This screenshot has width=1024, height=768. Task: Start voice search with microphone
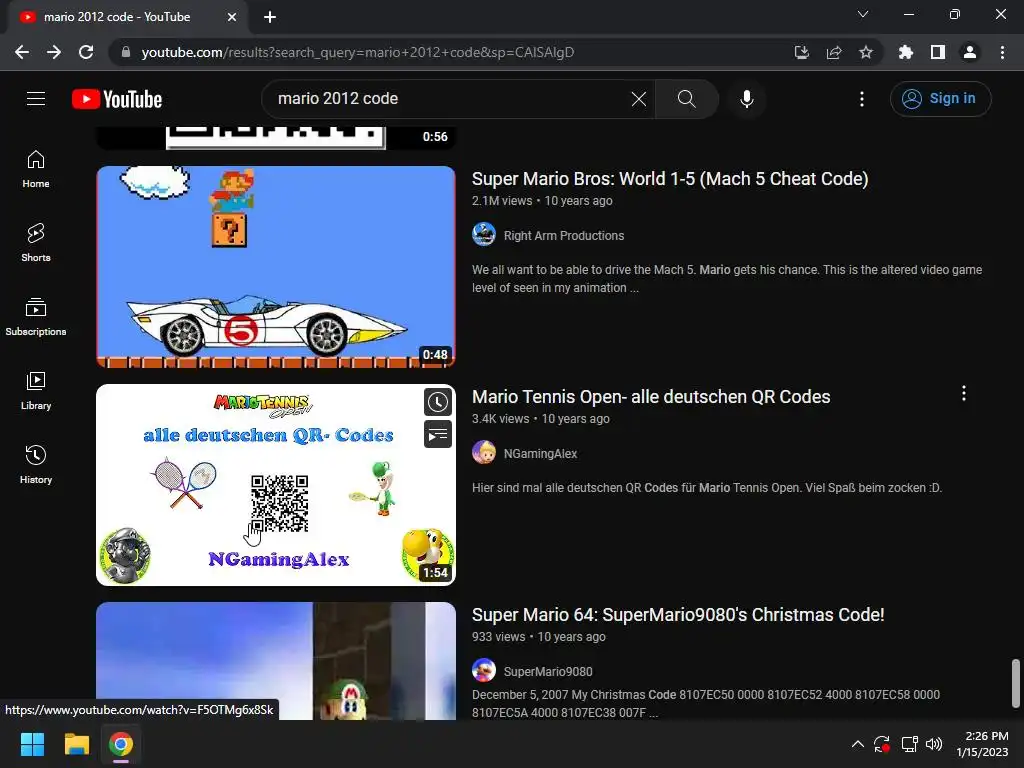click(746, 99)
